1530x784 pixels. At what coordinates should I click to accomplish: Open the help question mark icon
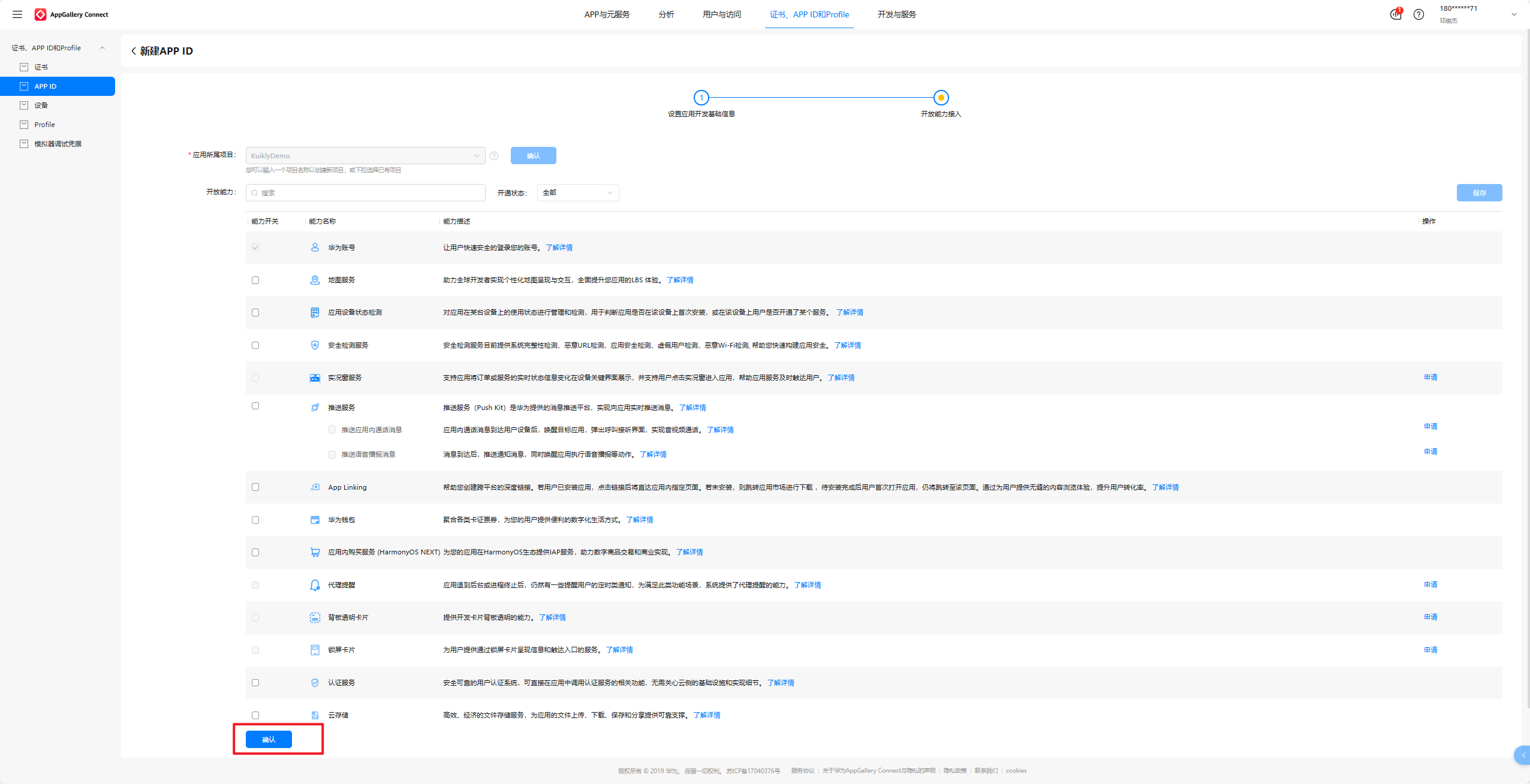(x=1418, y=14)
